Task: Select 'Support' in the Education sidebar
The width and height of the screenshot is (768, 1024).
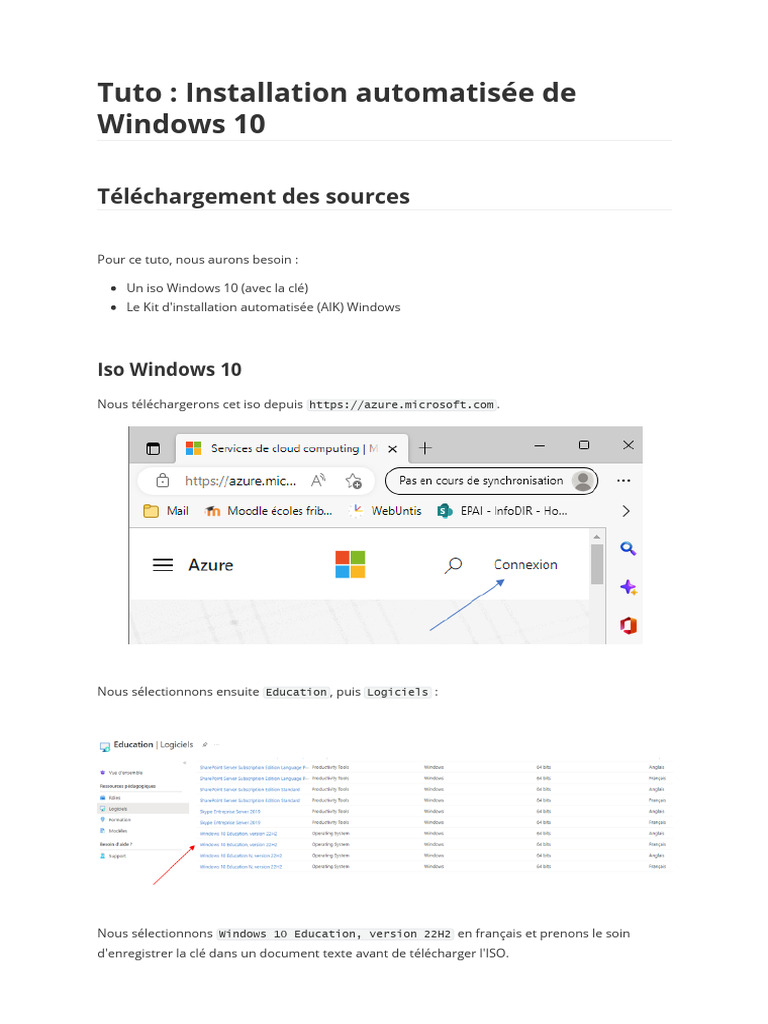Action: click(x=114, y=856)
